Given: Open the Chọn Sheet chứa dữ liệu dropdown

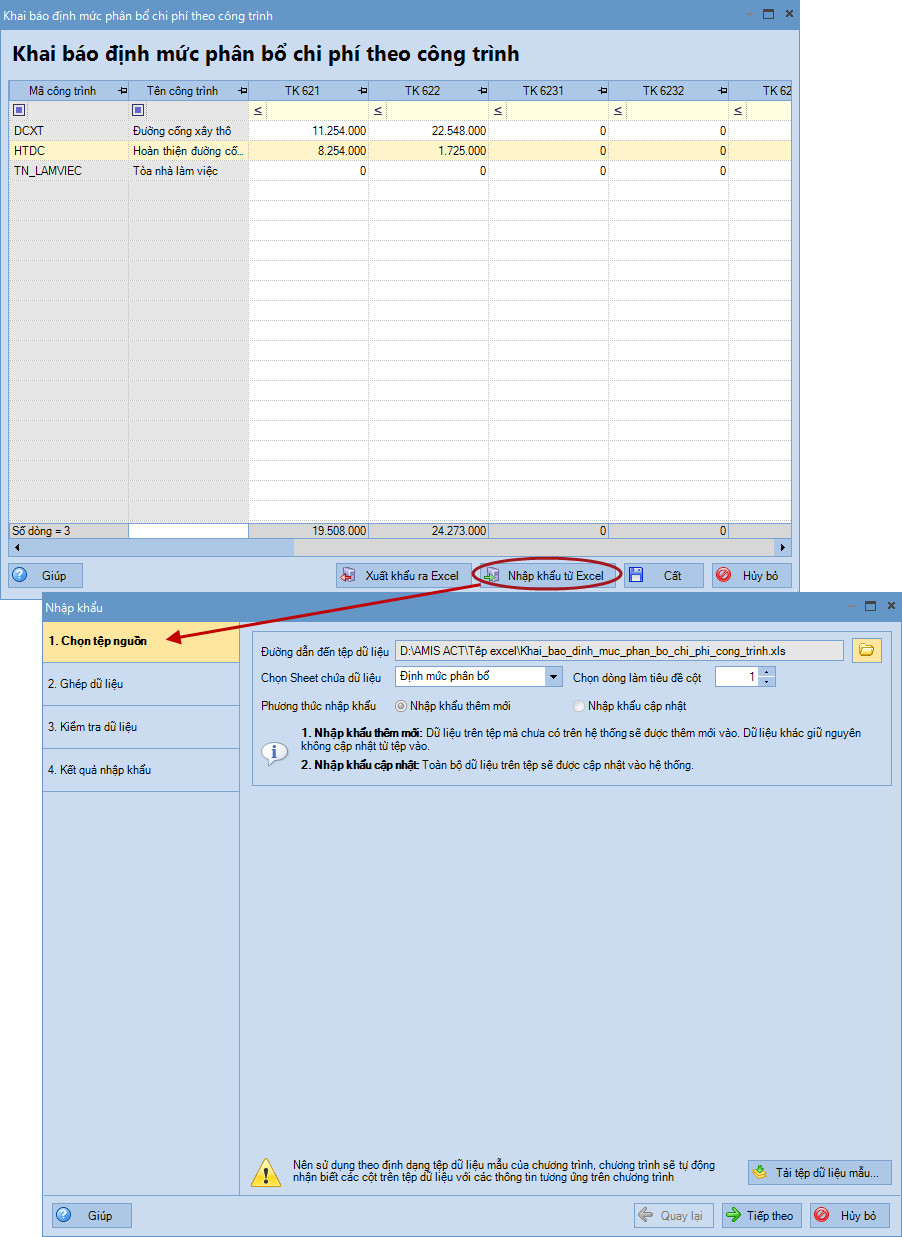Looking at the screenshot, I should coord(554,677).
